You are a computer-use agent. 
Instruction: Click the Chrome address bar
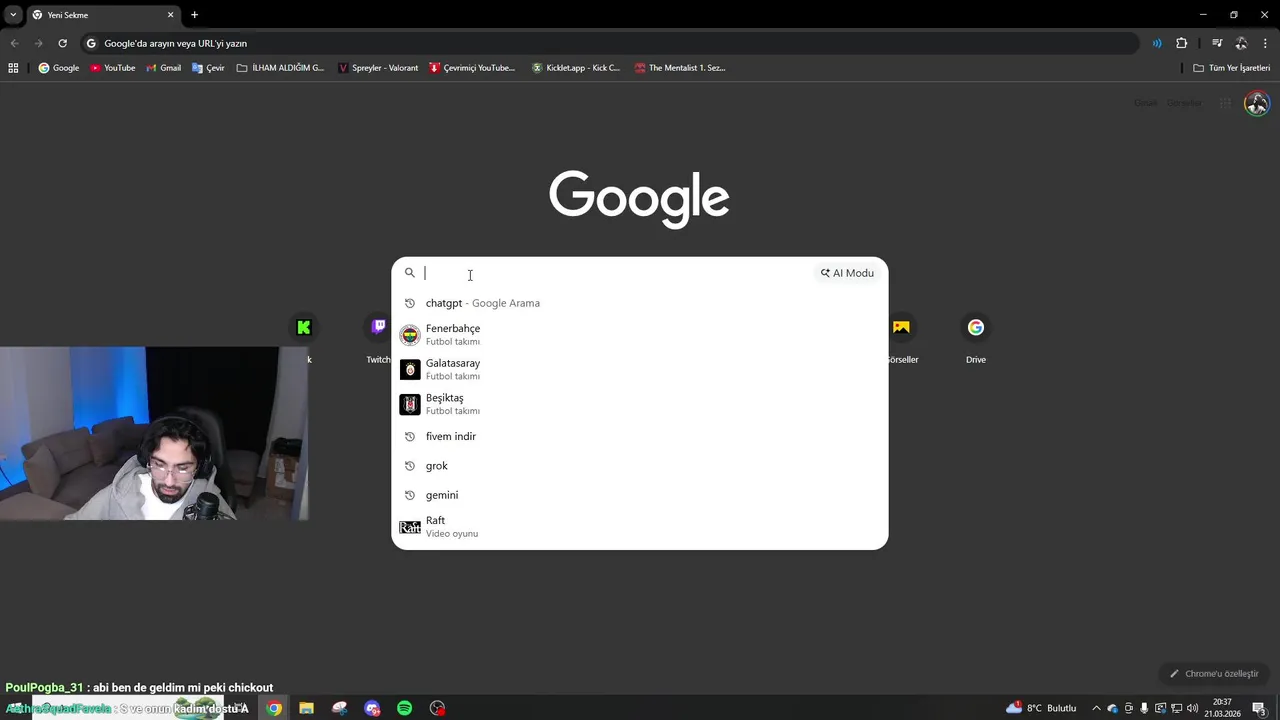coord(610,43)
